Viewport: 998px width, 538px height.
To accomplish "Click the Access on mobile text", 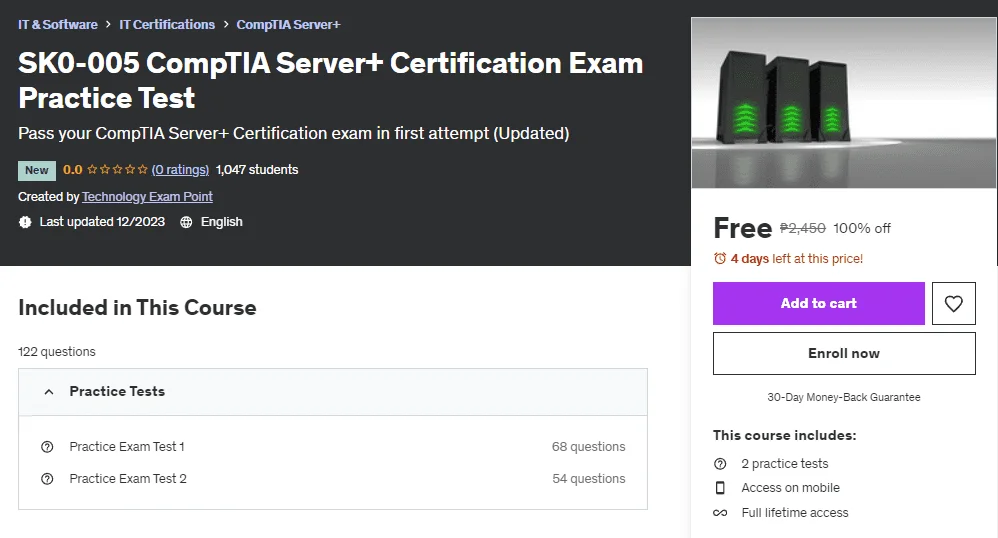I will coord(791,488).
